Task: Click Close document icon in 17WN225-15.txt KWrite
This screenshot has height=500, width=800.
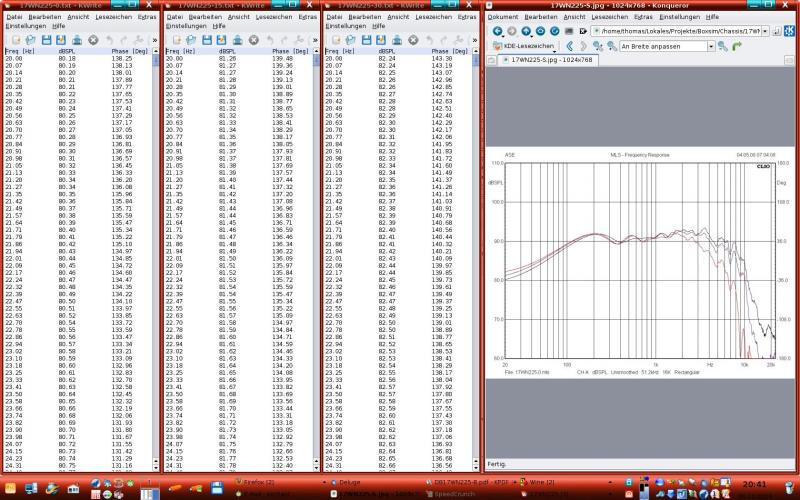Action: (x=254, y=40)
